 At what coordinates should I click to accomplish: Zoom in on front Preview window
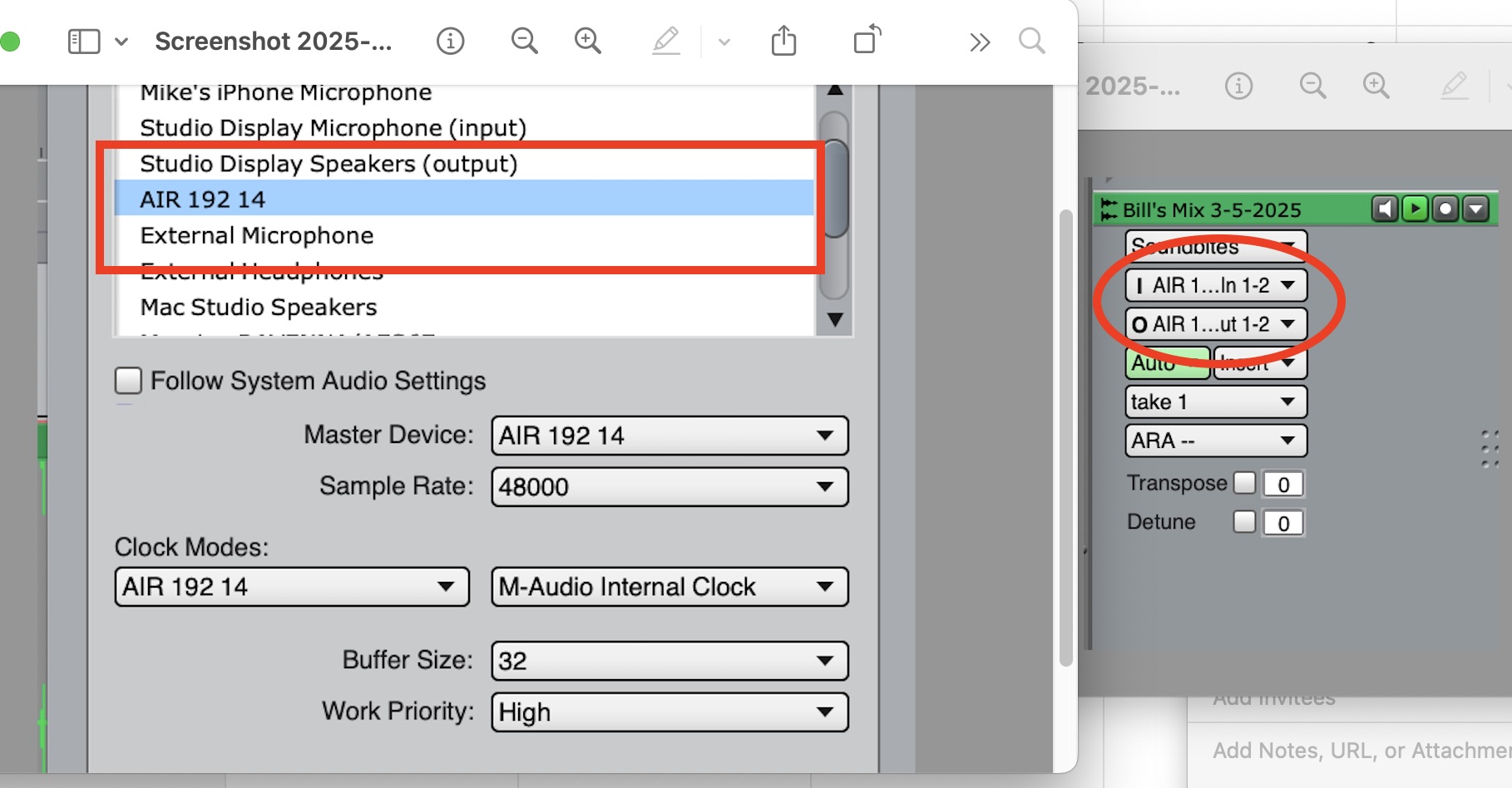[x=588, y=41]
